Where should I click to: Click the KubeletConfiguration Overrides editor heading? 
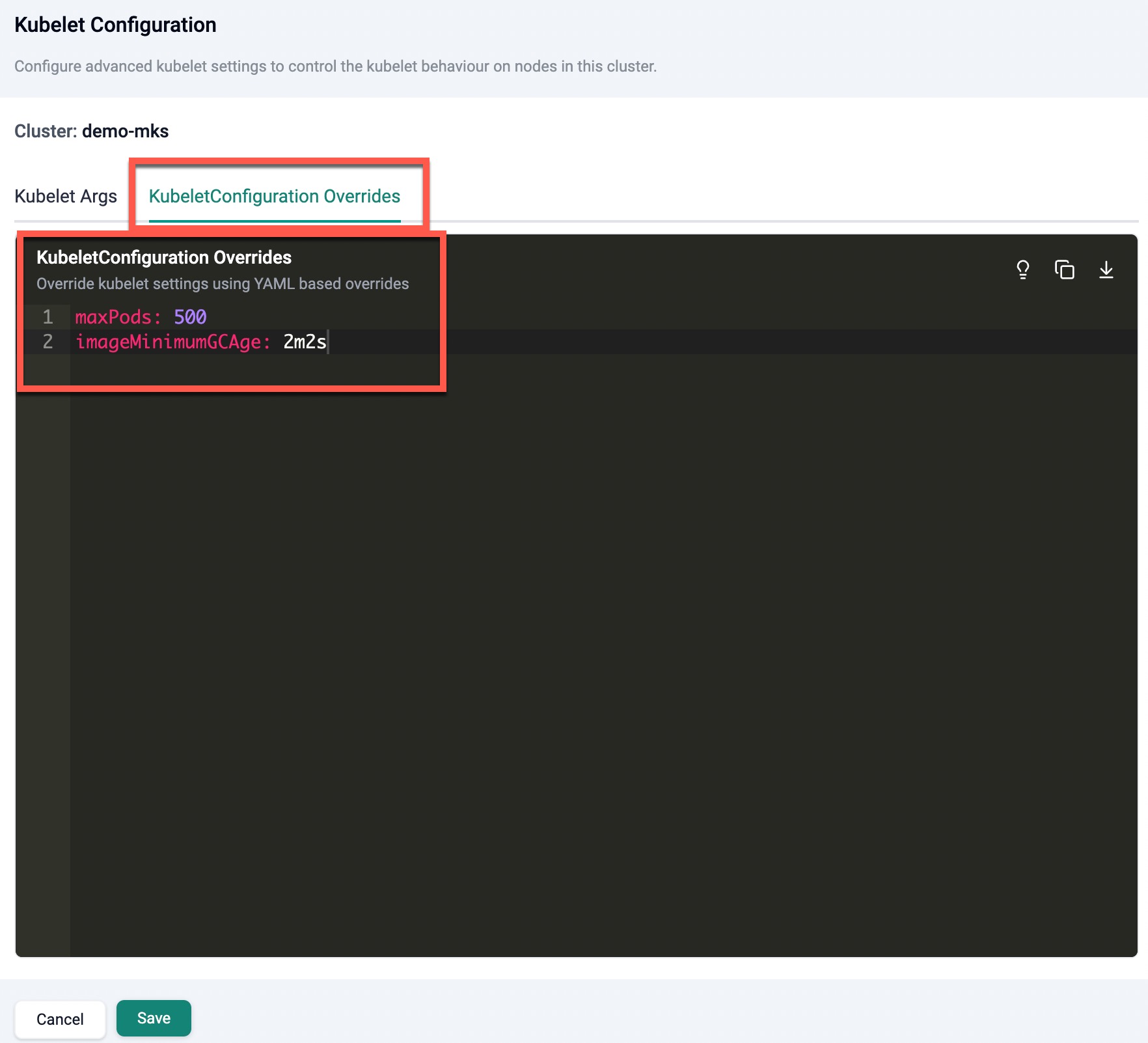coord(164,258)
